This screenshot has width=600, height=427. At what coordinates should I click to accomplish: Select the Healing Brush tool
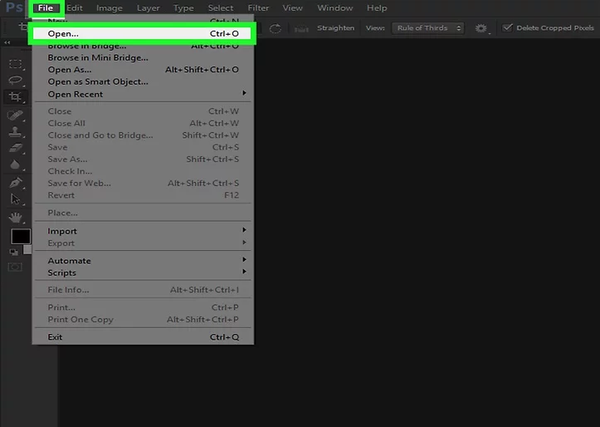click(x=15, y=115)
